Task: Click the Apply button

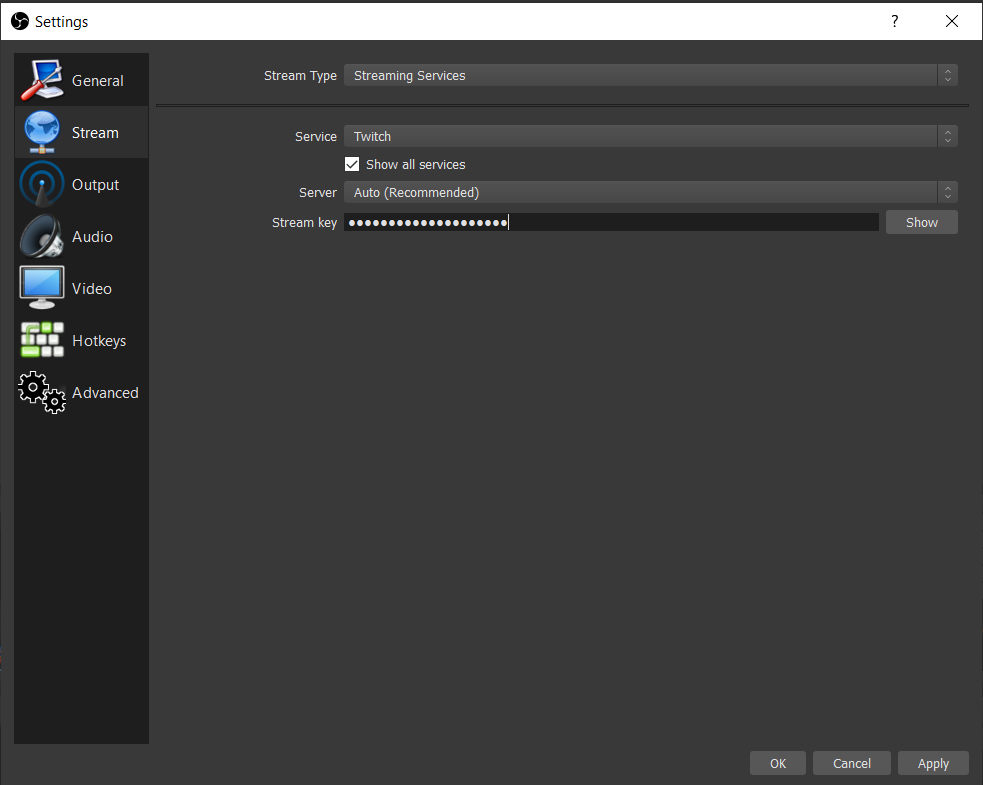Action: [933, 763]
